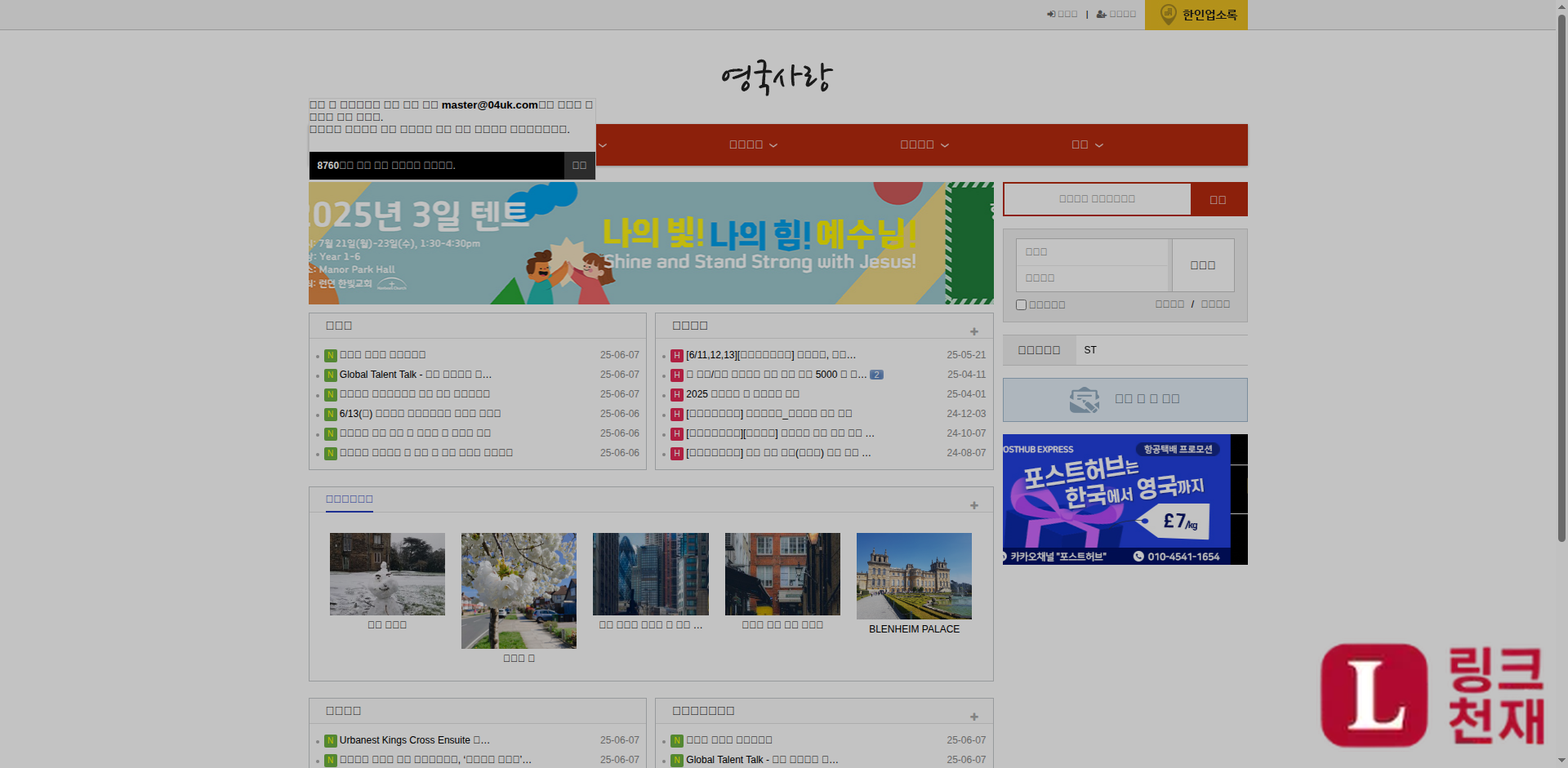
Task: Open the third red navigation dropdown menu
Action: [x=924, y=144]
